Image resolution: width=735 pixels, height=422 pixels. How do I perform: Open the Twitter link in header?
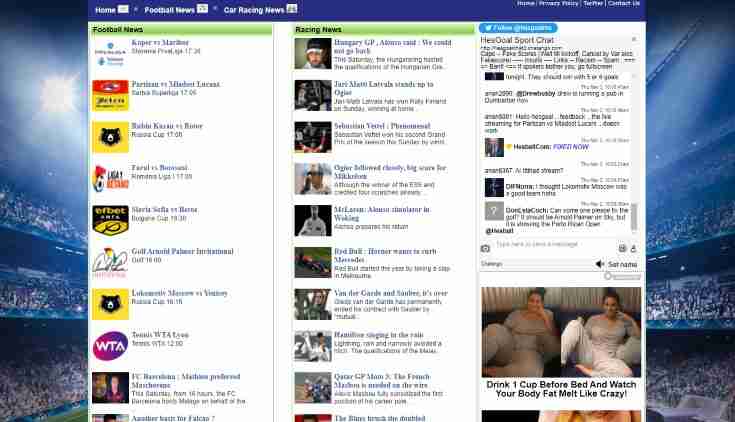point(593,3)
